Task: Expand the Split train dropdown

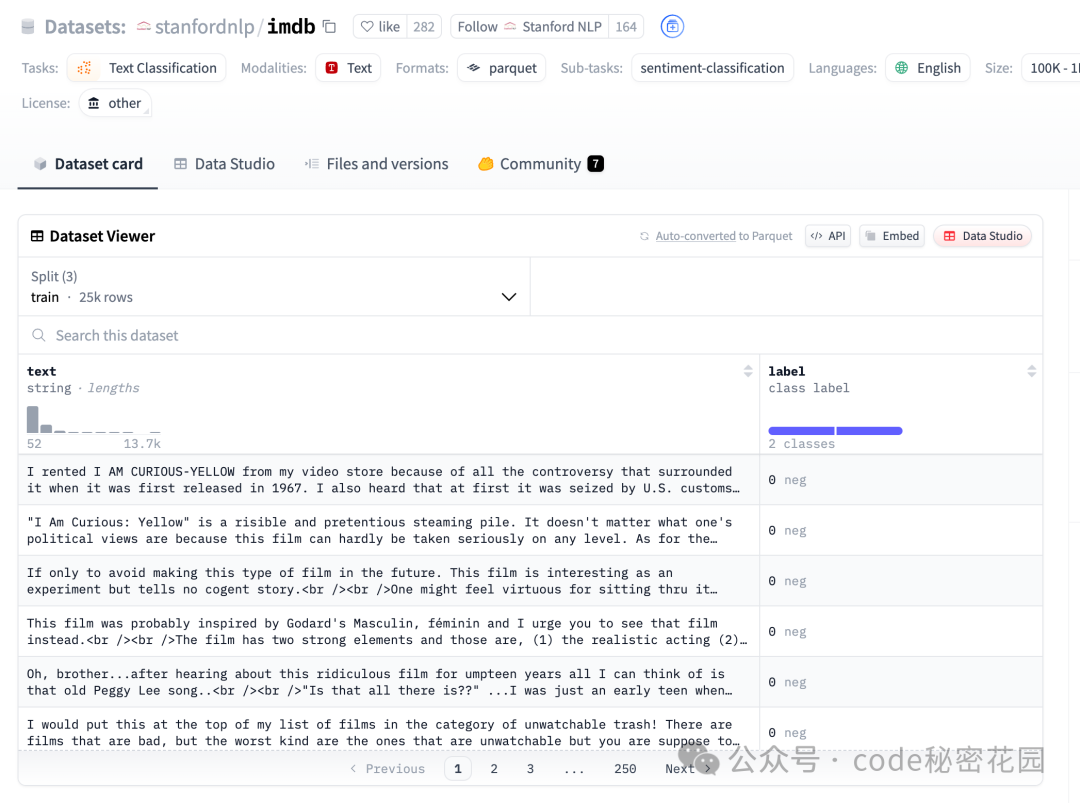Action: 274,287
